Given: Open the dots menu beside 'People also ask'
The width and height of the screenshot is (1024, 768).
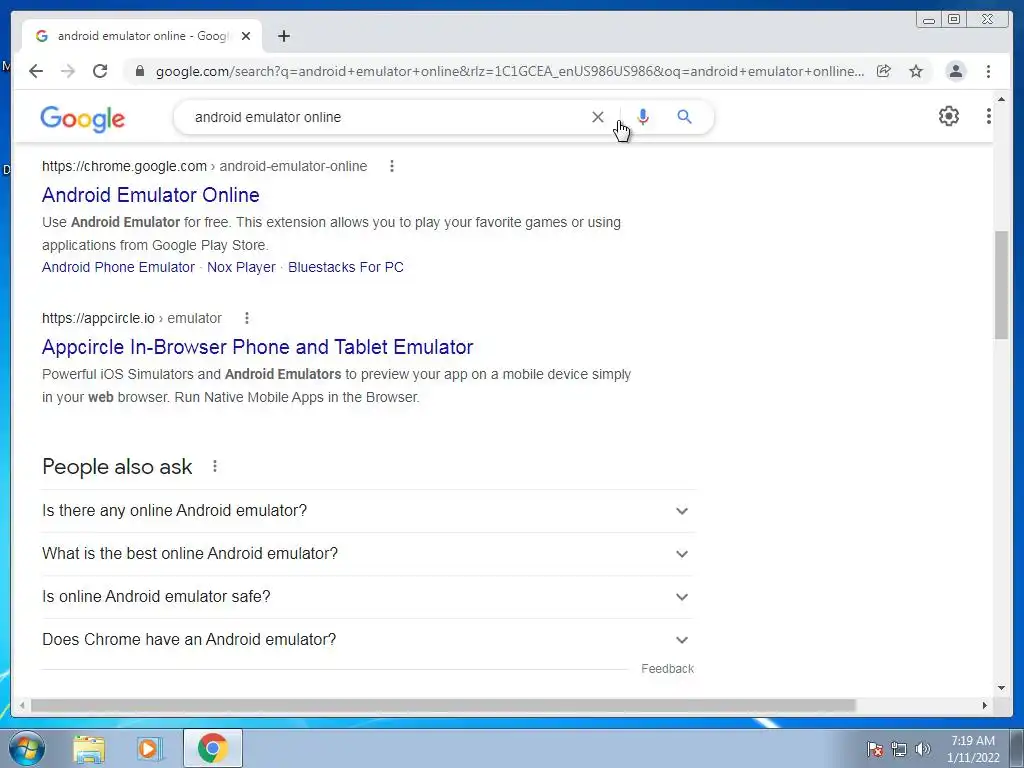Looking at the screenshot, I should point(215,466).
